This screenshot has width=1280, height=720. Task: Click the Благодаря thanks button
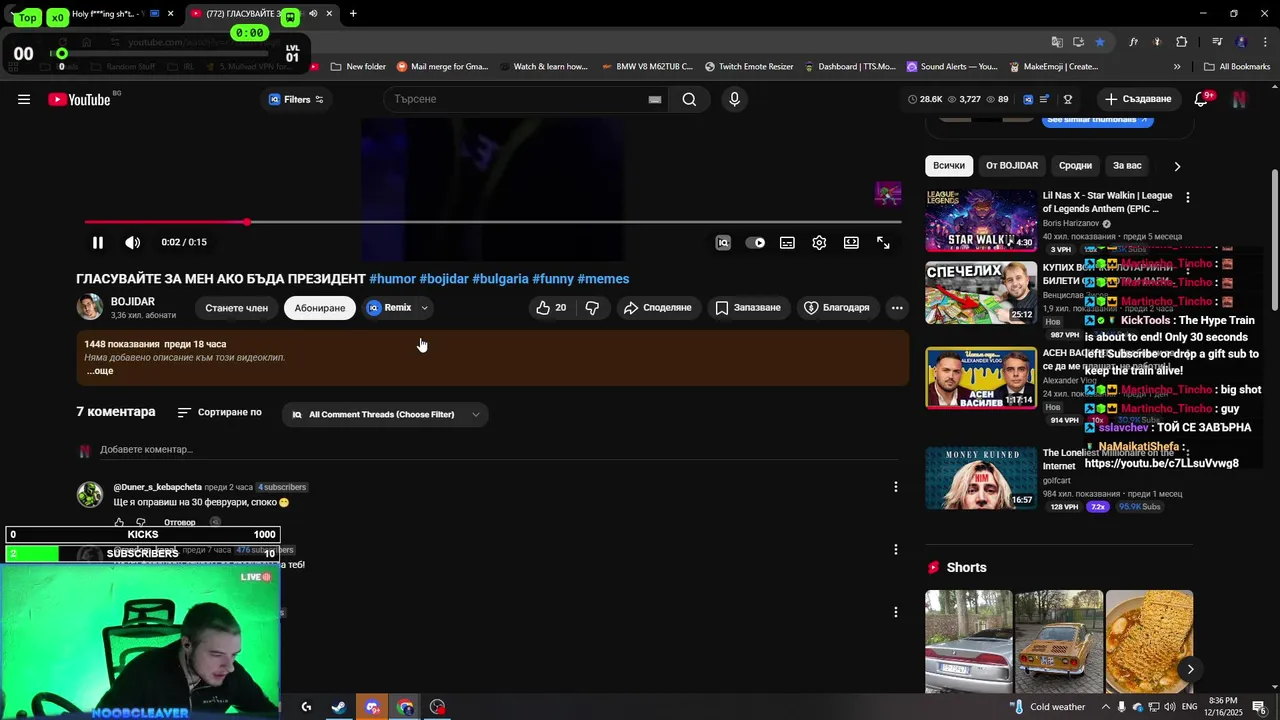(837, 308)
